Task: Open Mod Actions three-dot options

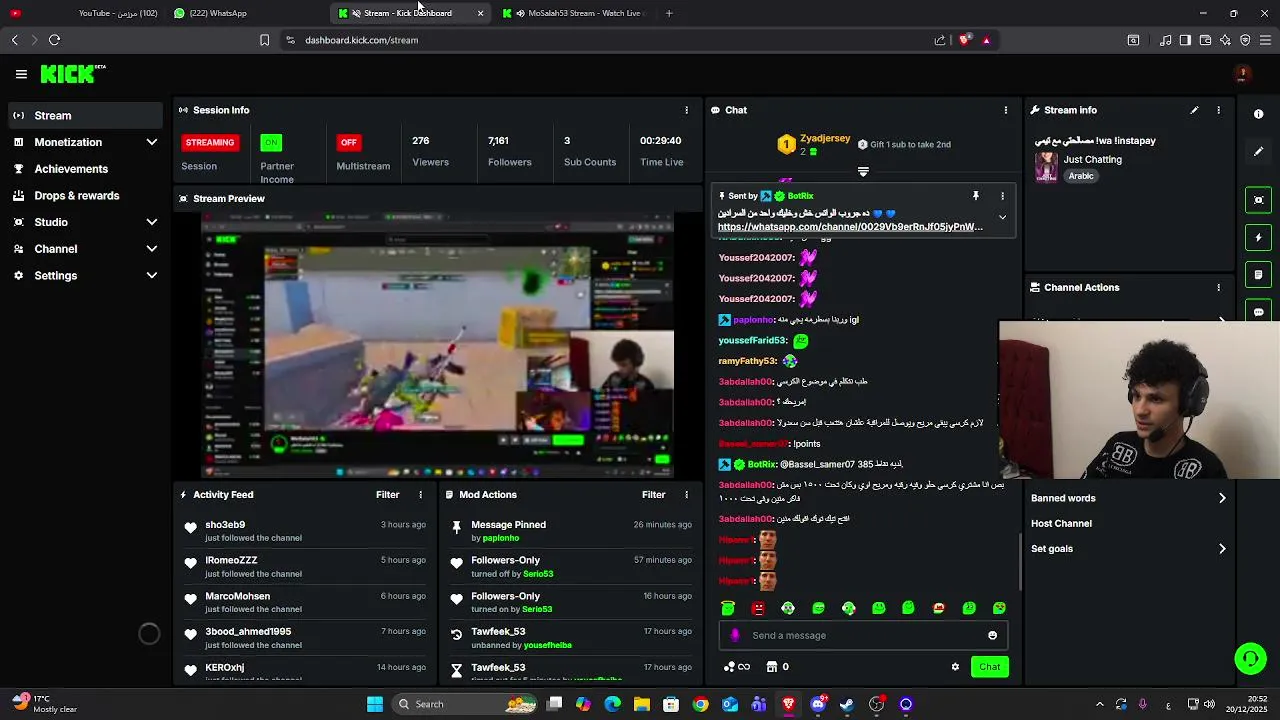Action: (x=686, y=495)
